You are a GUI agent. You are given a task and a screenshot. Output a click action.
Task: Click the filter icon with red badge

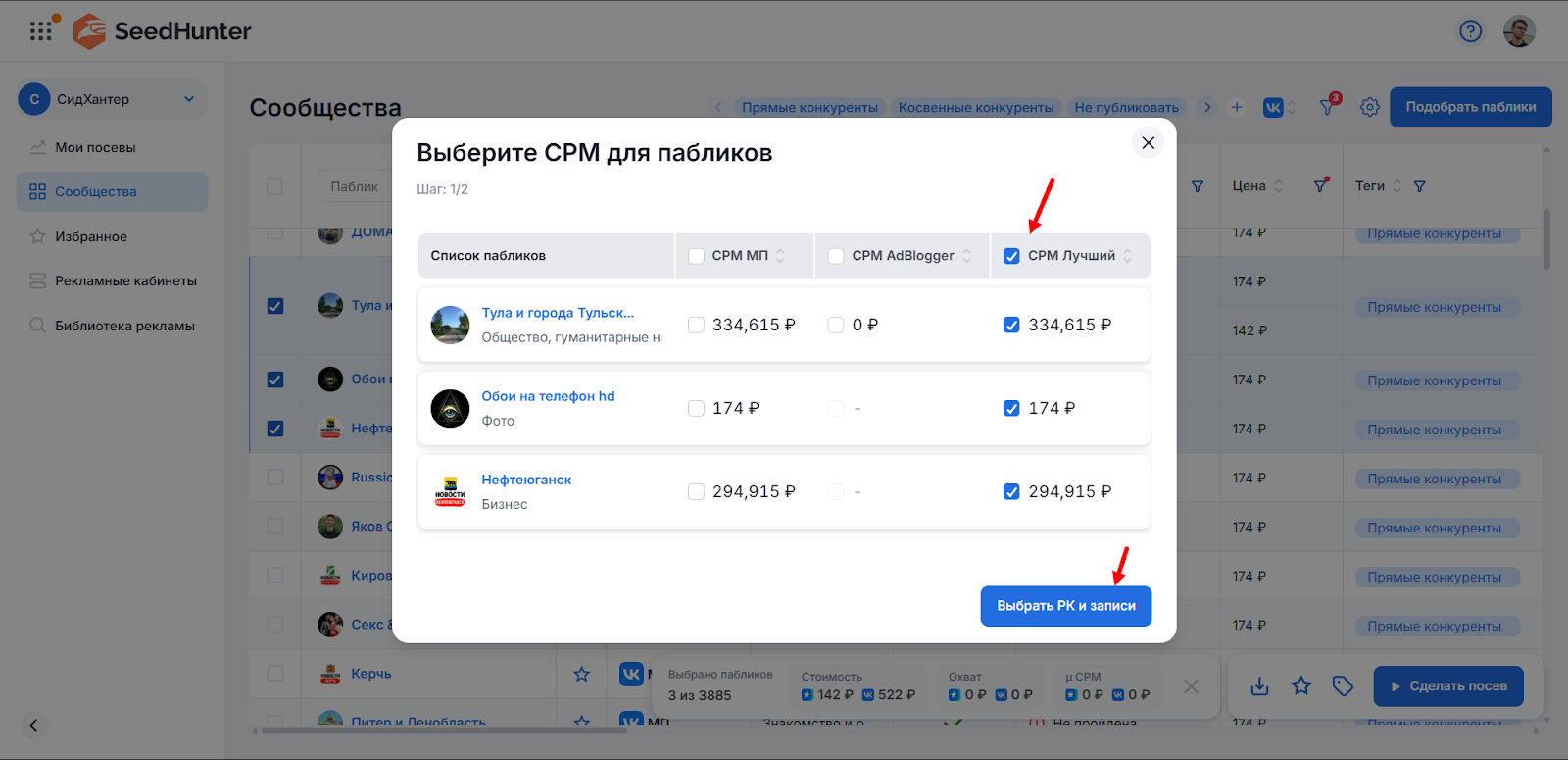click(x=1327, y=107)
